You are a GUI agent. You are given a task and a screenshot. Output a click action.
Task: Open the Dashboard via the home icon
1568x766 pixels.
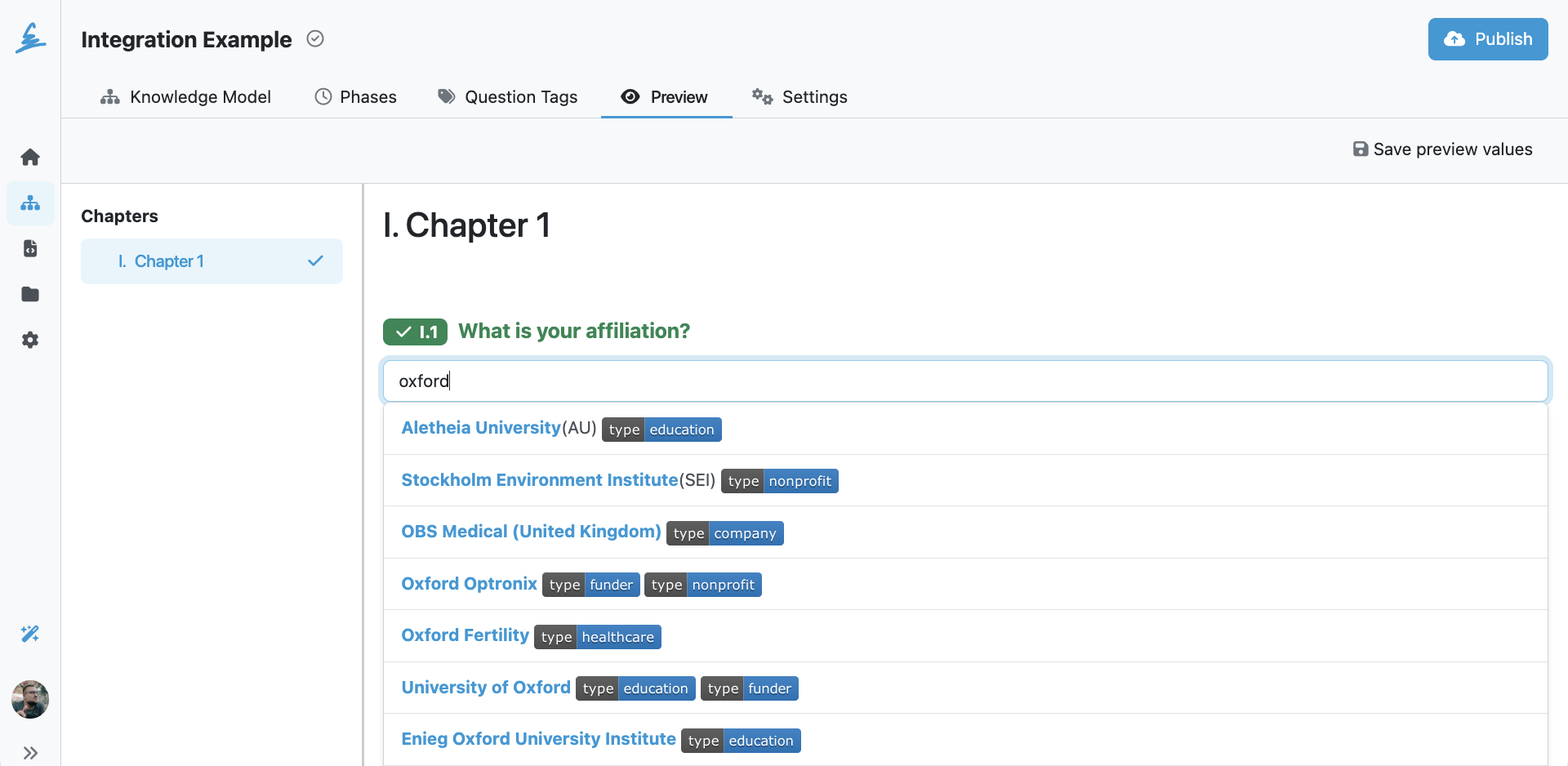(30, 157)
